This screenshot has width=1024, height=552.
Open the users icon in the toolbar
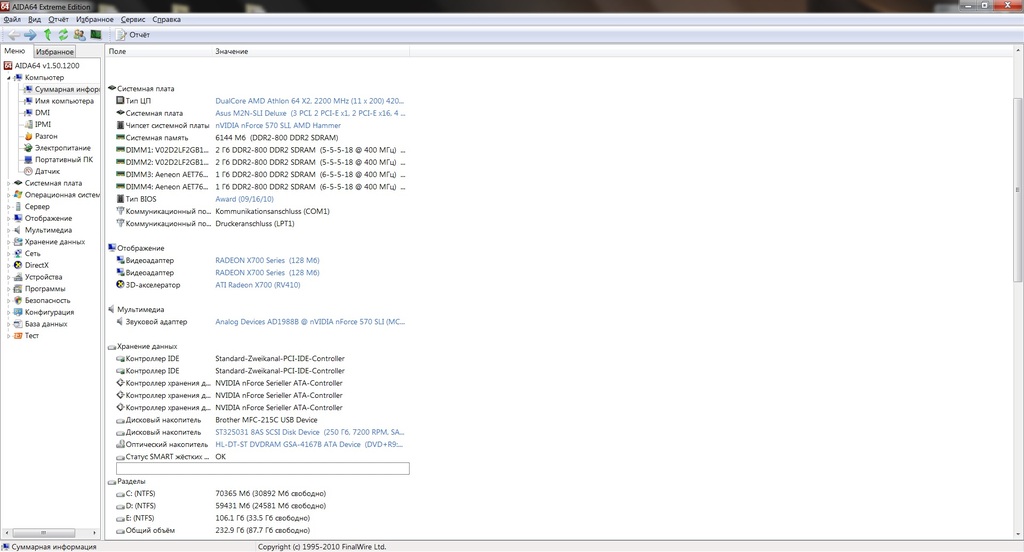pyautogui.click(x=79, y=35)
